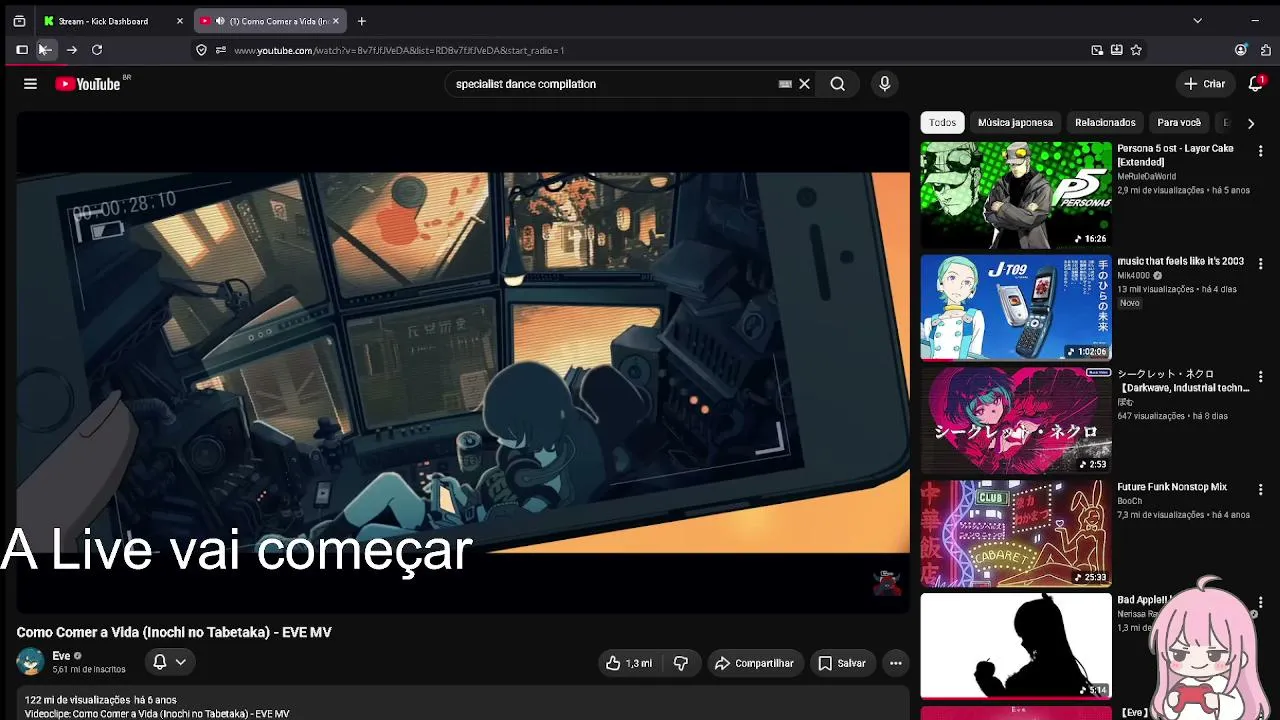Expand the subscription notification dropdown arrow
The width and height of the screenshot is (1280, 720).
point(181,662)
